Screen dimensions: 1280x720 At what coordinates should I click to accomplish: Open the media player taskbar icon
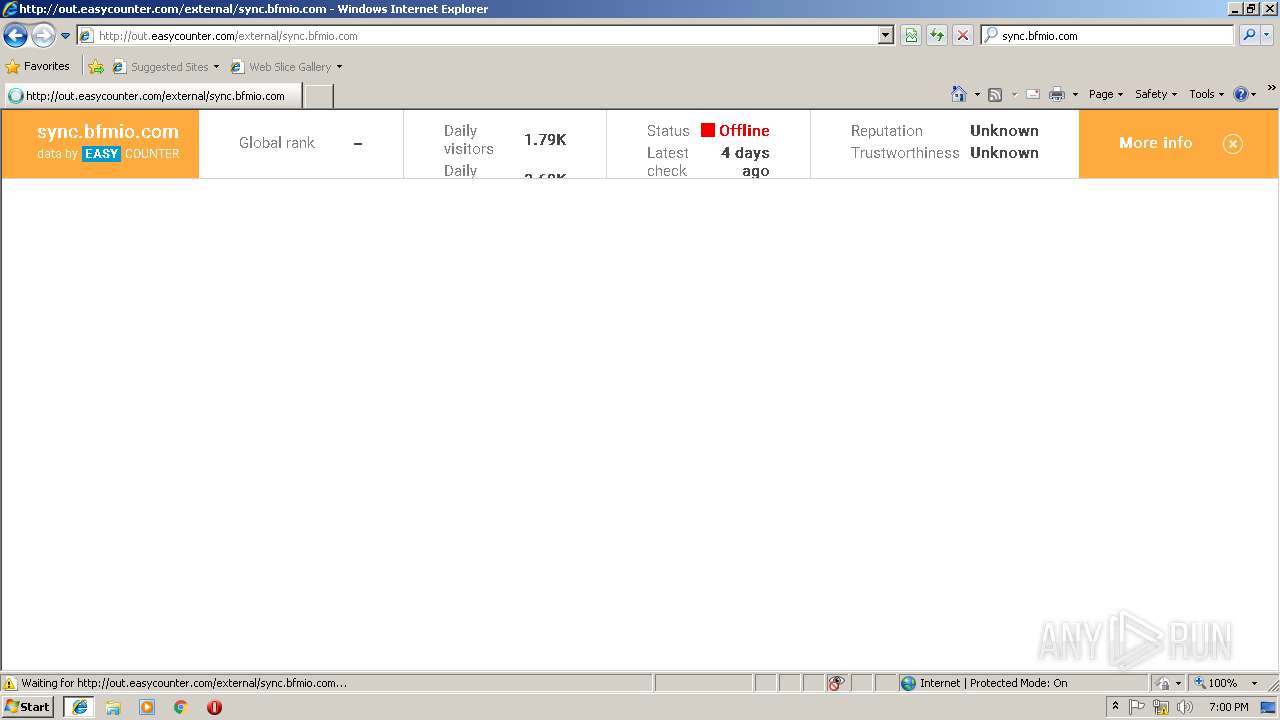click(x=147, y=707)
